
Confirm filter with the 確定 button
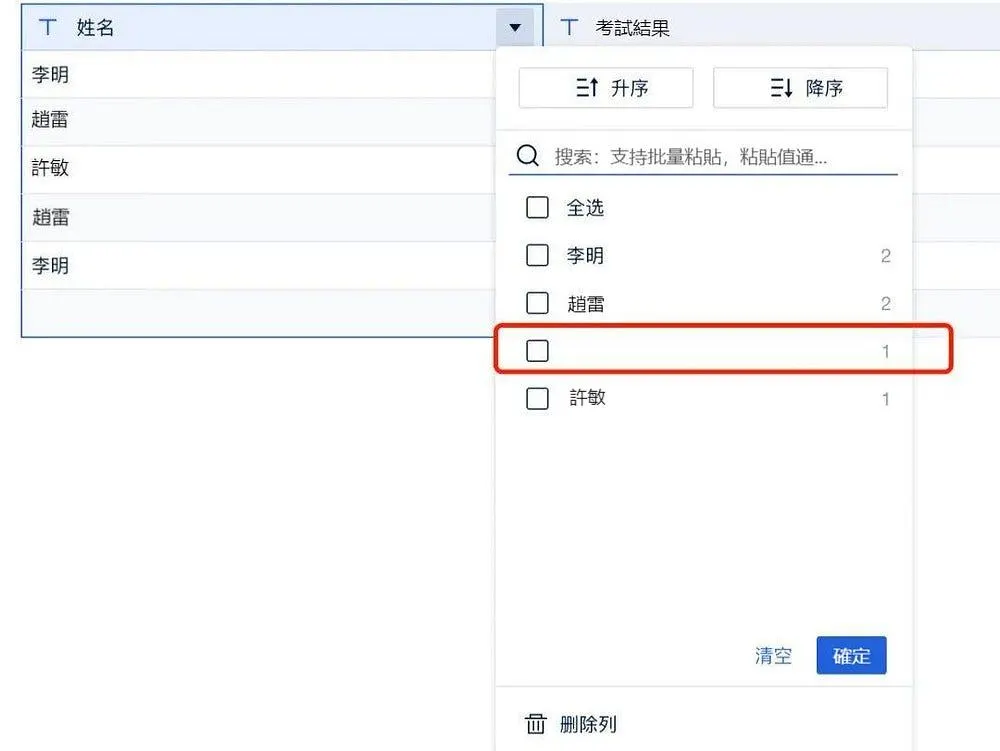click(851, 655)
